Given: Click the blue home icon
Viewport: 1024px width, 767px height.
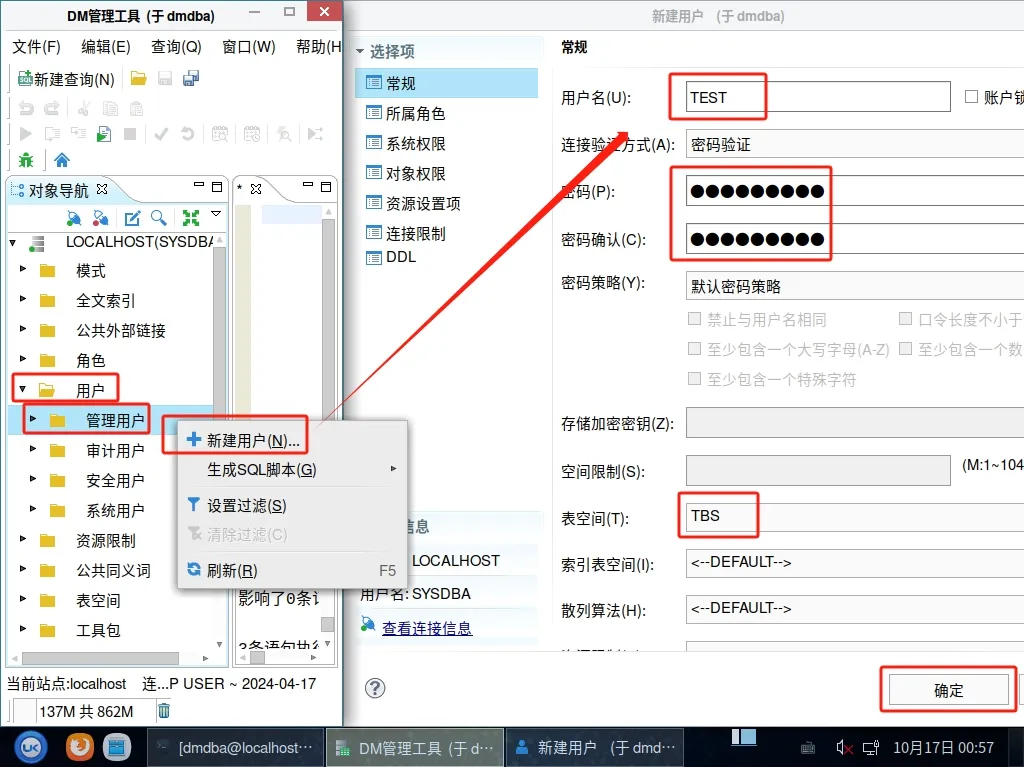Looking at the screenshot, I should 62,160.
